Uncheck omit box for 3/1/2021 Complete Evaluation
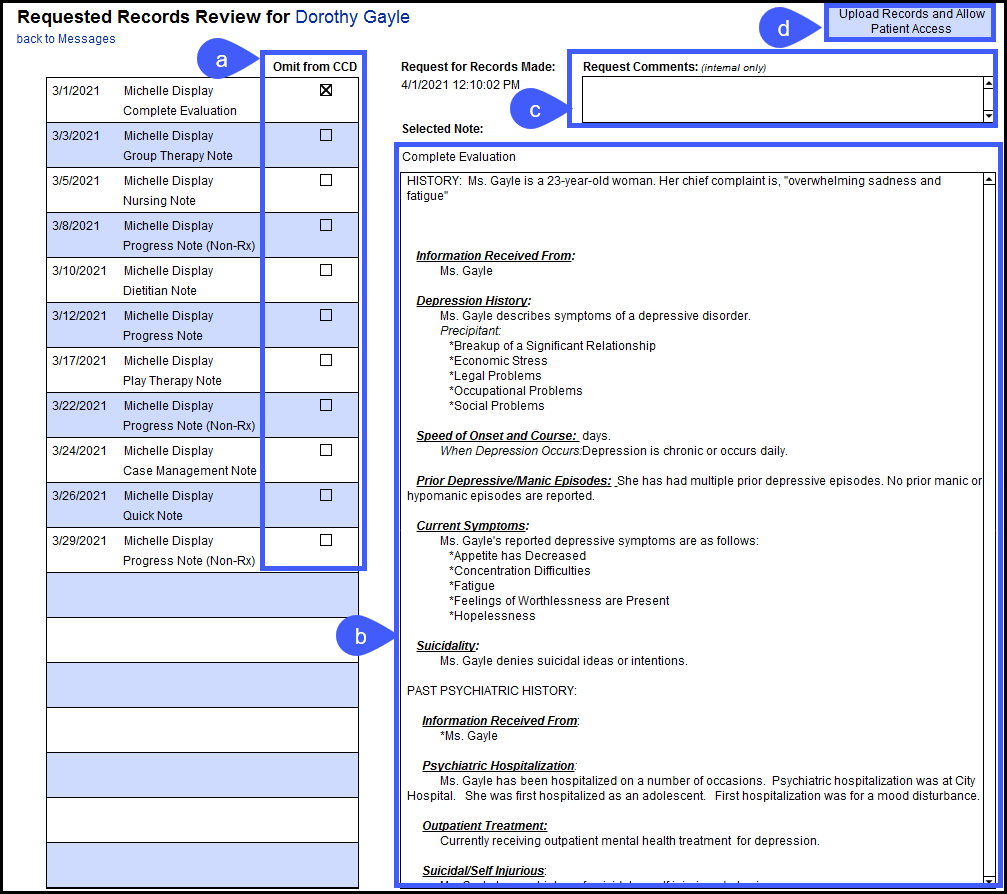Screen dimensions: 1007x894 click(x=325, y=90)
